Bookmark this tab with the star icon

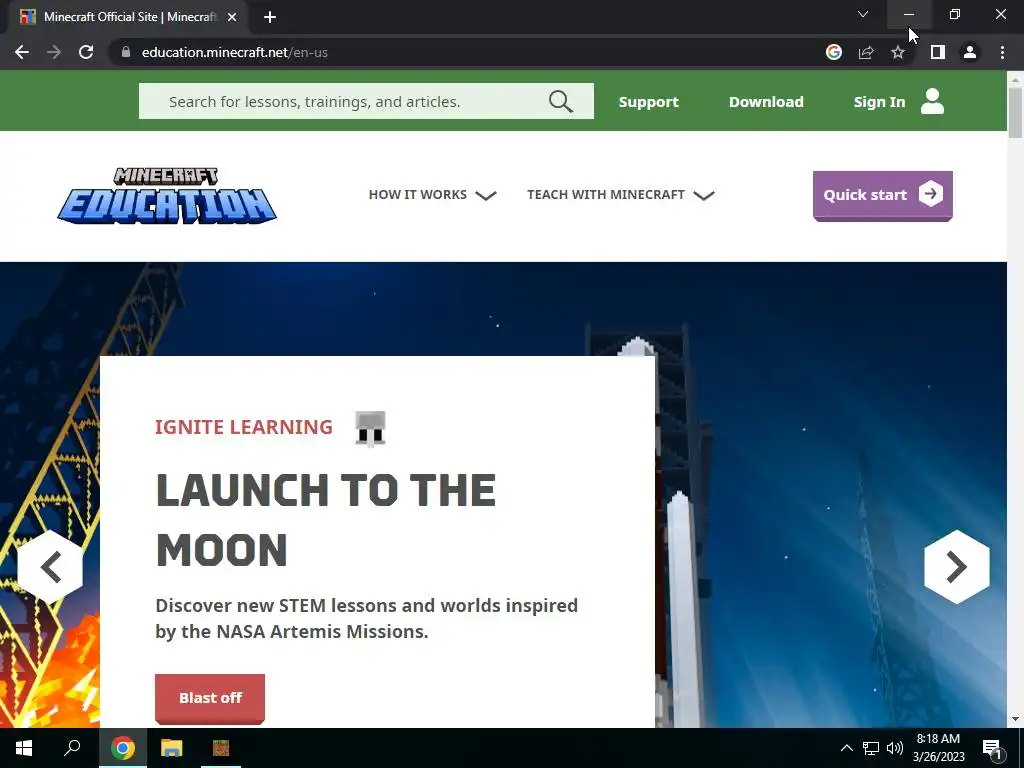coord(898,52)
